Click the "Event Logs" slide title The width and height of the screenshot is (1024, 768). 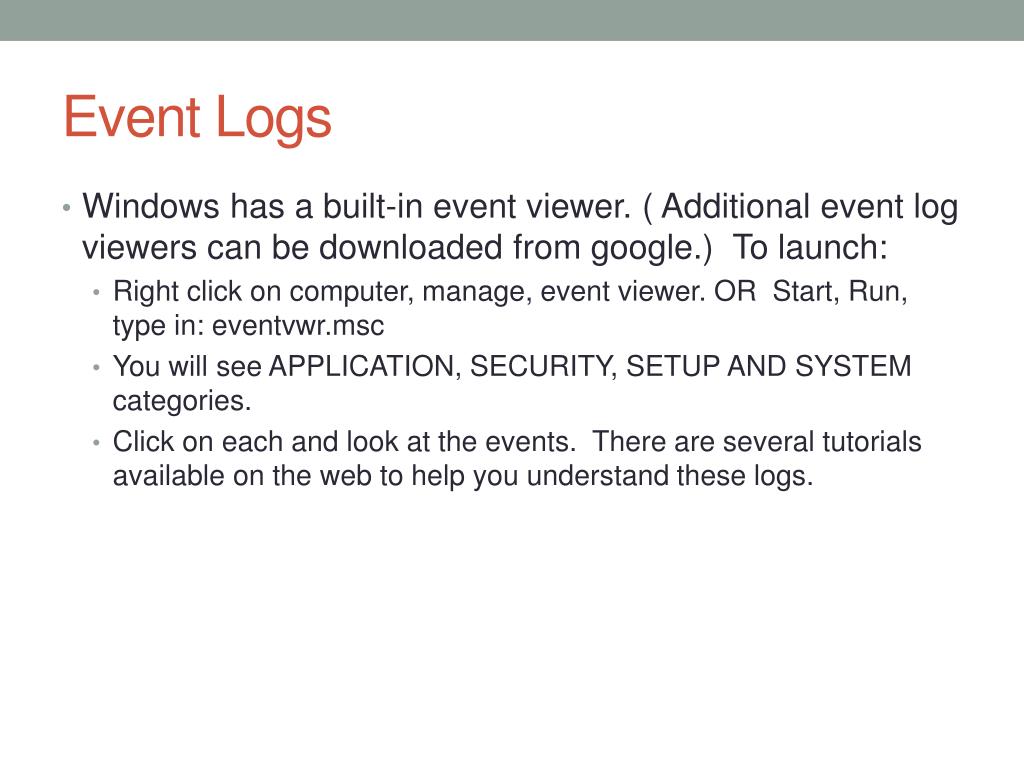click(197, 118)
